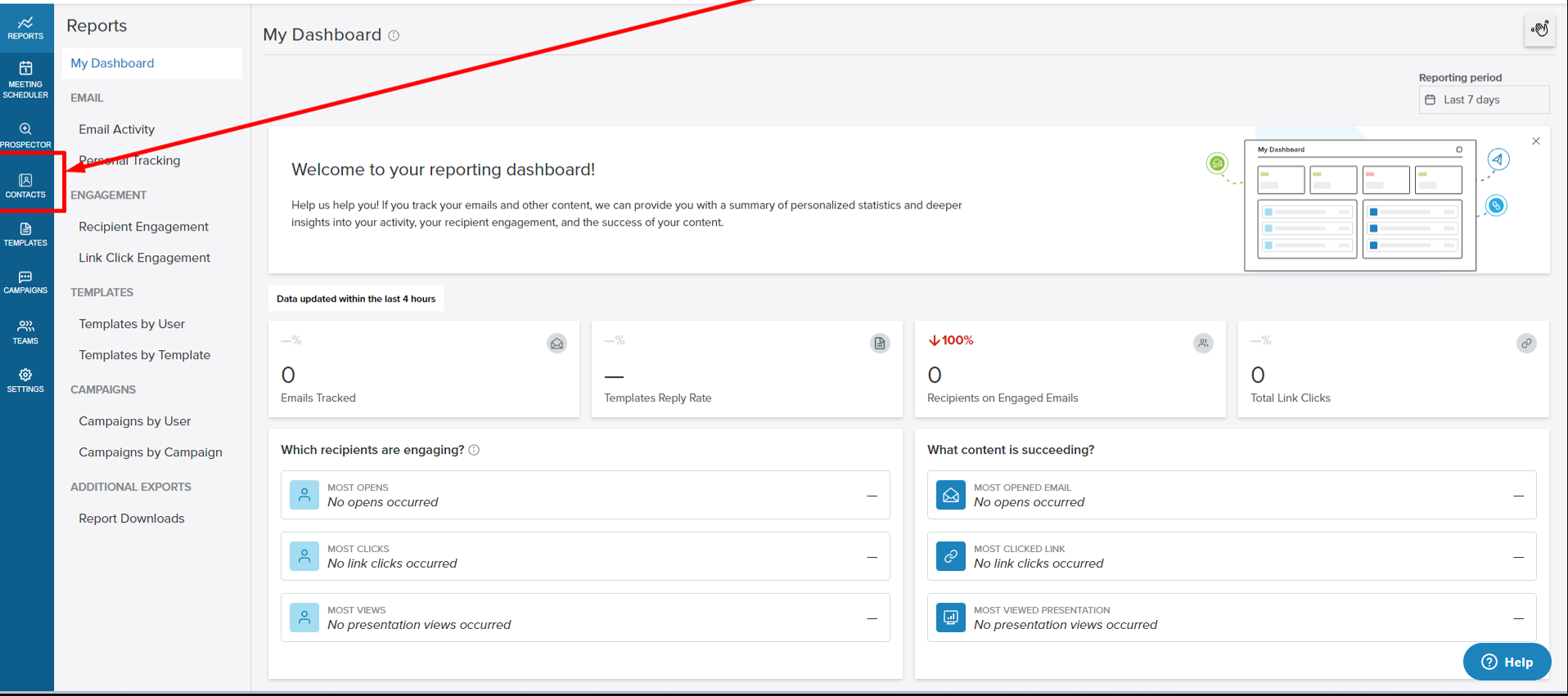1568x696 pixels.
Task: Click the Help button
Action: [1507, 662]
